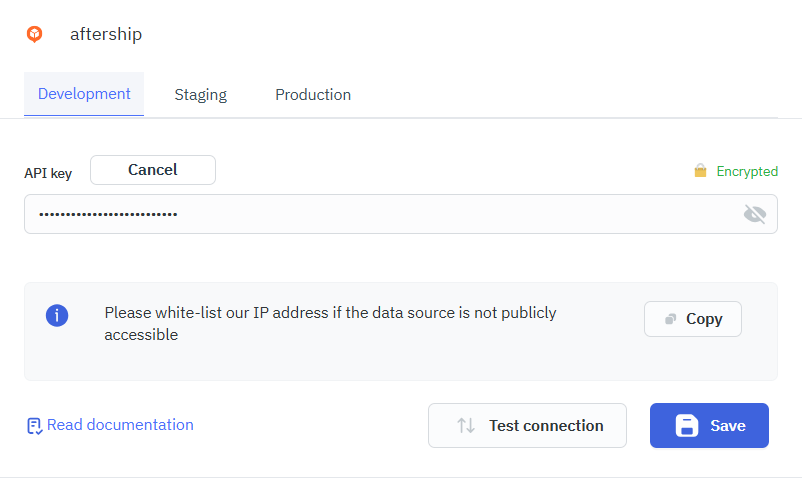Toggle API key visibility eye icon
802x478 pixels.
click(754, 214)
